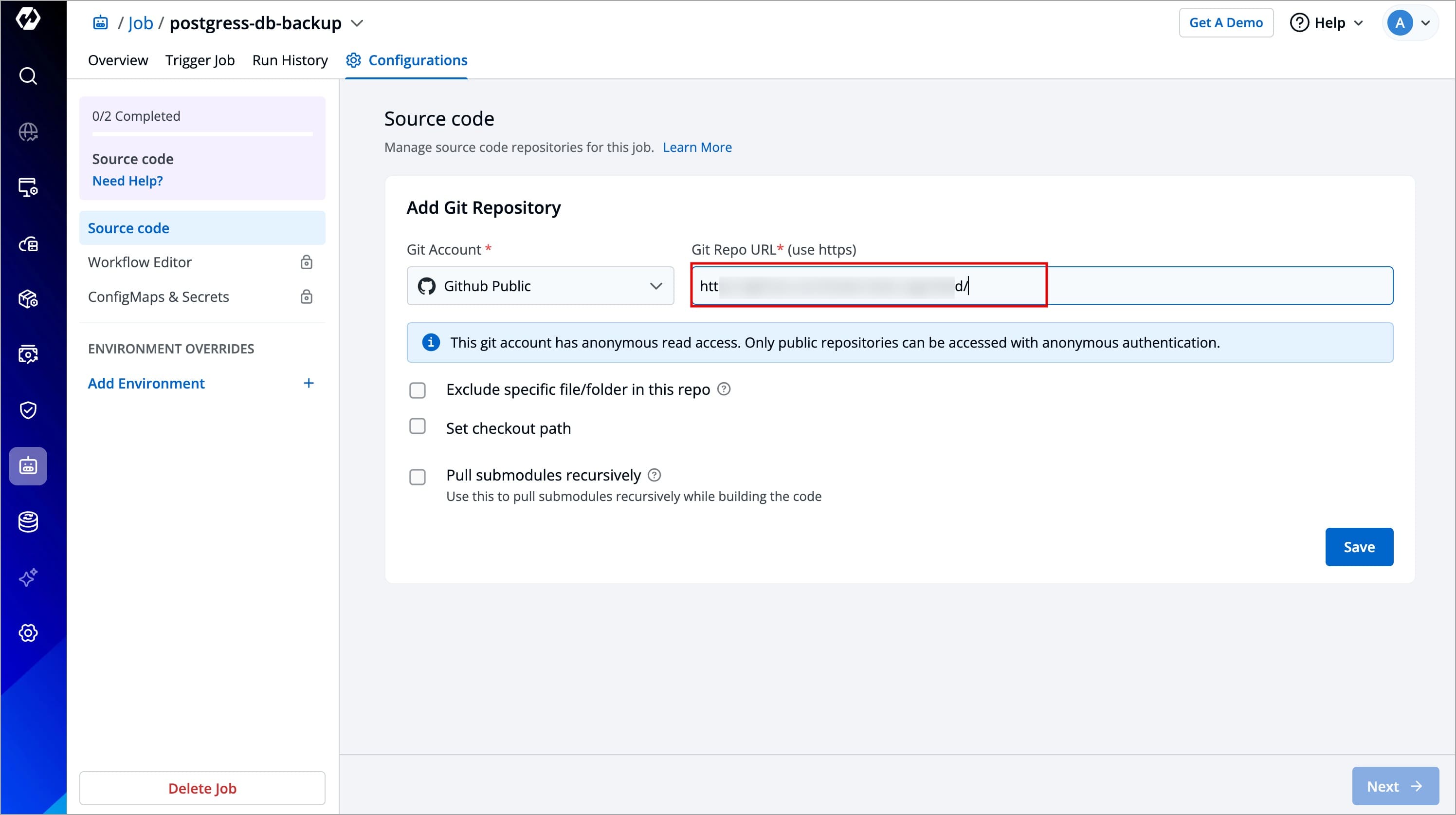Open the Git Account Github Public dropdown
Viewport: 1456px width, 815px height.
pyautogui.click(x=540, y=286)
